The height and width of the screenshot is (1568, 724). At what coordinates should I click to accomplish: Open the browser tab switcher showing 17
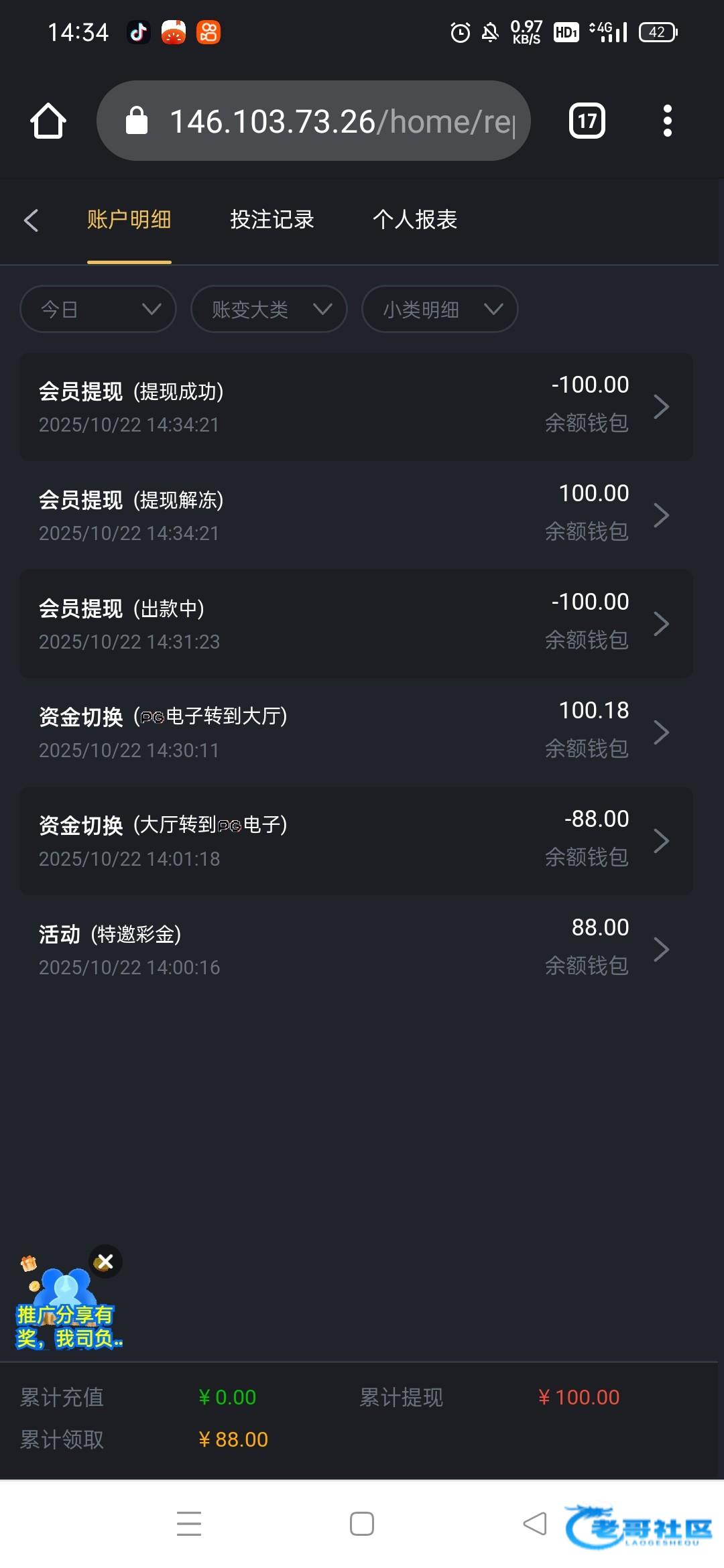click(x=587, y=121)
